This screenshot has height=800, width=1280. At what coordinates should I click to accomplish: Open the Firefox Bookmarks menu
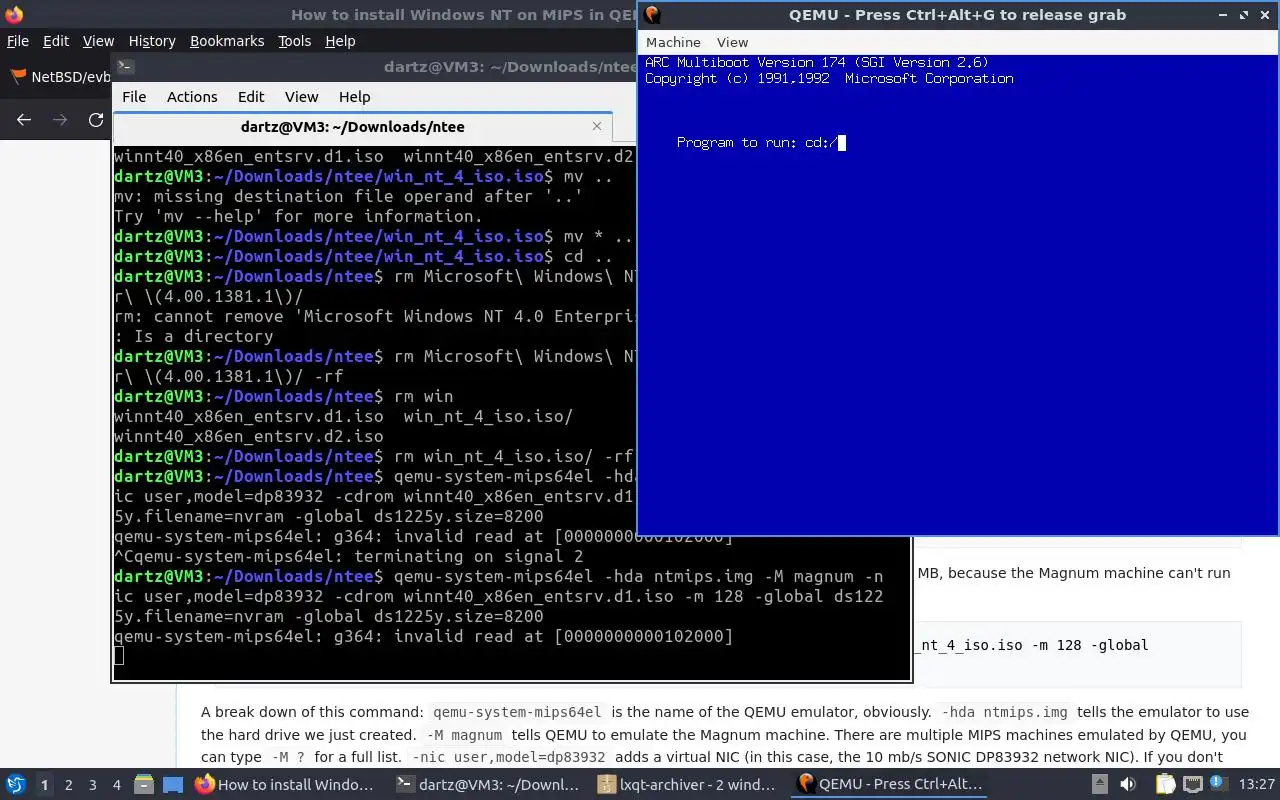pyautogui.click(x=227, y=41)
